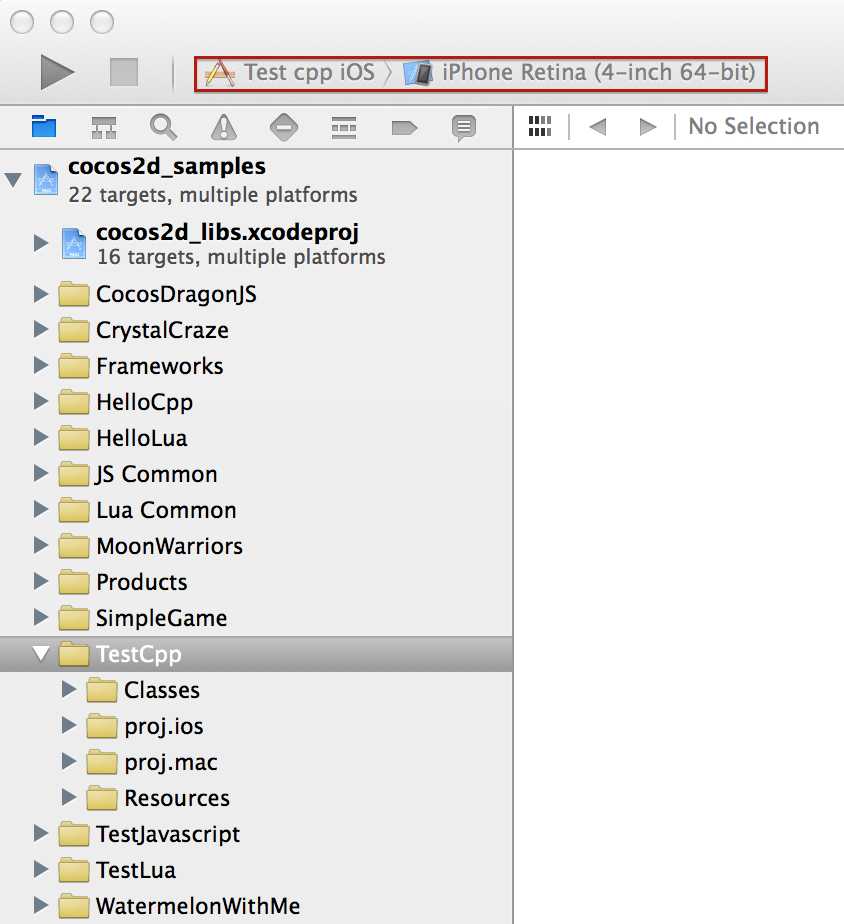Viewport: 844px width, 924px height.
Task: Select the Frameworks group
Action: (256, 366)
